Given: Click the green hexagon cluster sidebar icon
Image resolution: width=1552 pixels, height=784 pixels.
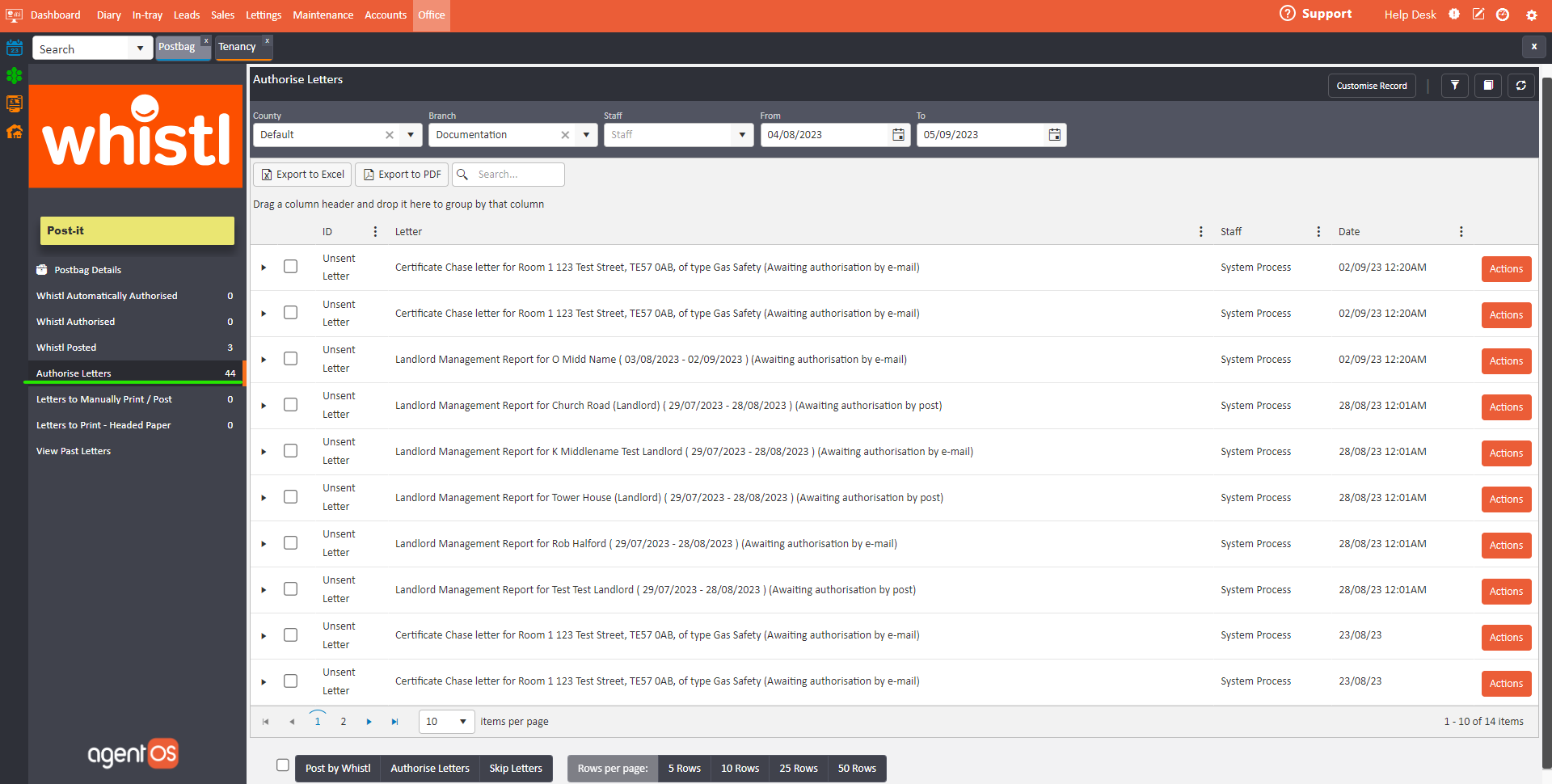Looking at the screenshot, I should (15, 76).
